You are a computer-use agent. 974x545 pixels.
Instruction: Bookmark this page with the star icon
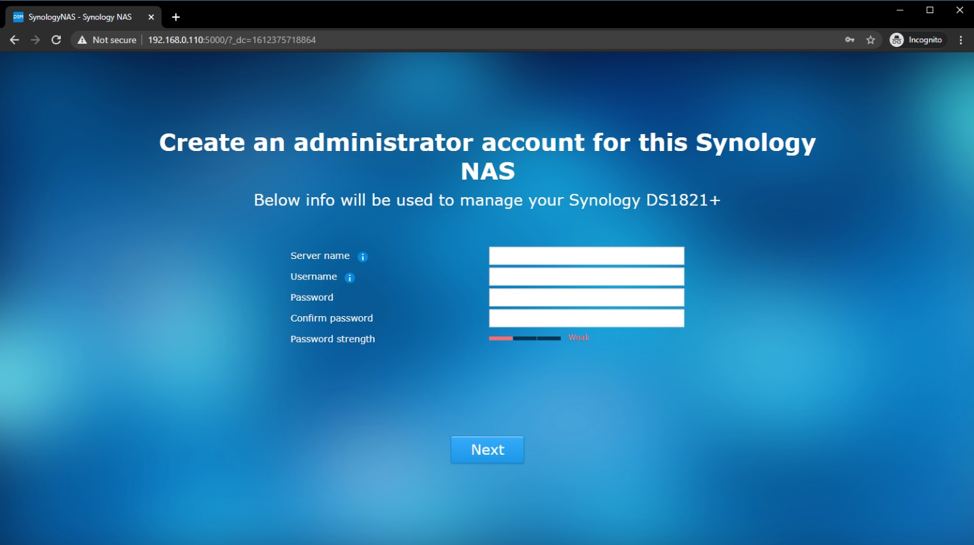(x=870, y=40)
